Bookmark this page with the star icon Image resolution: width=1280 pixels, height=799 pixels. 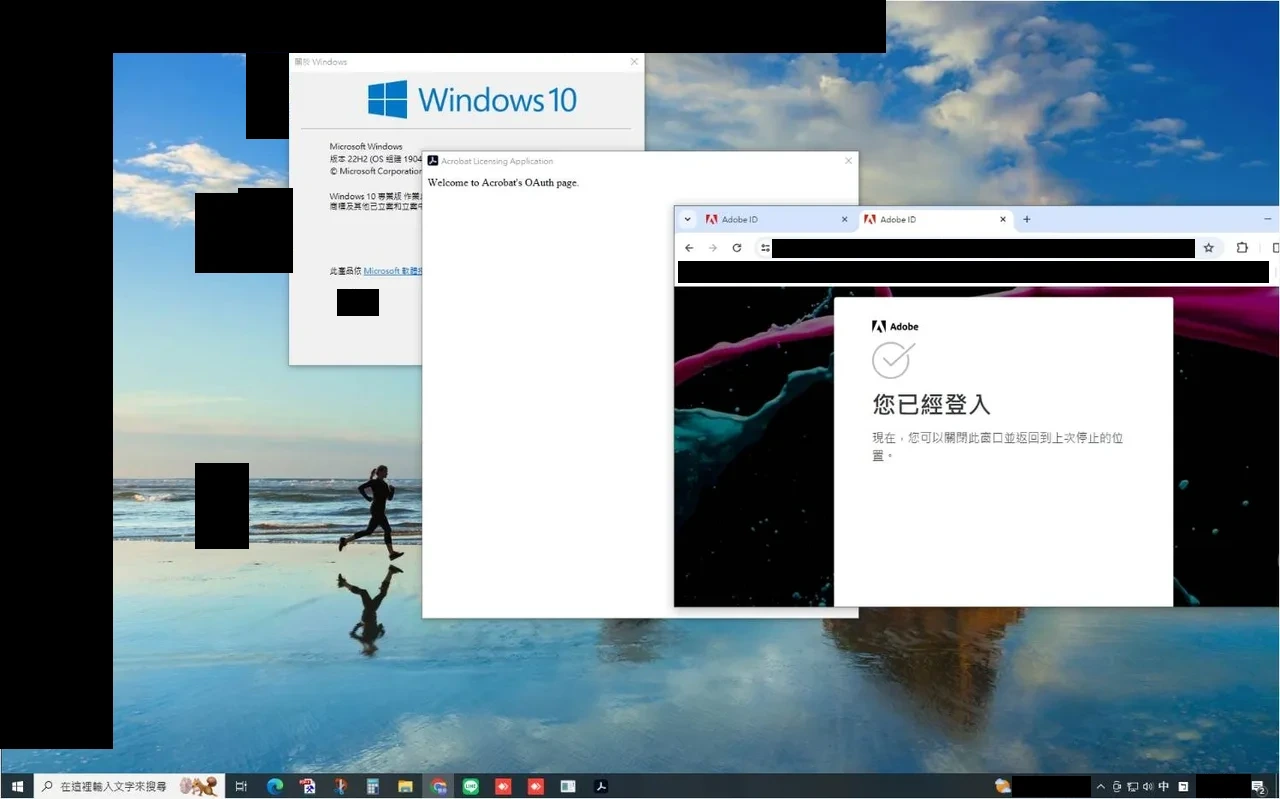1208,248
